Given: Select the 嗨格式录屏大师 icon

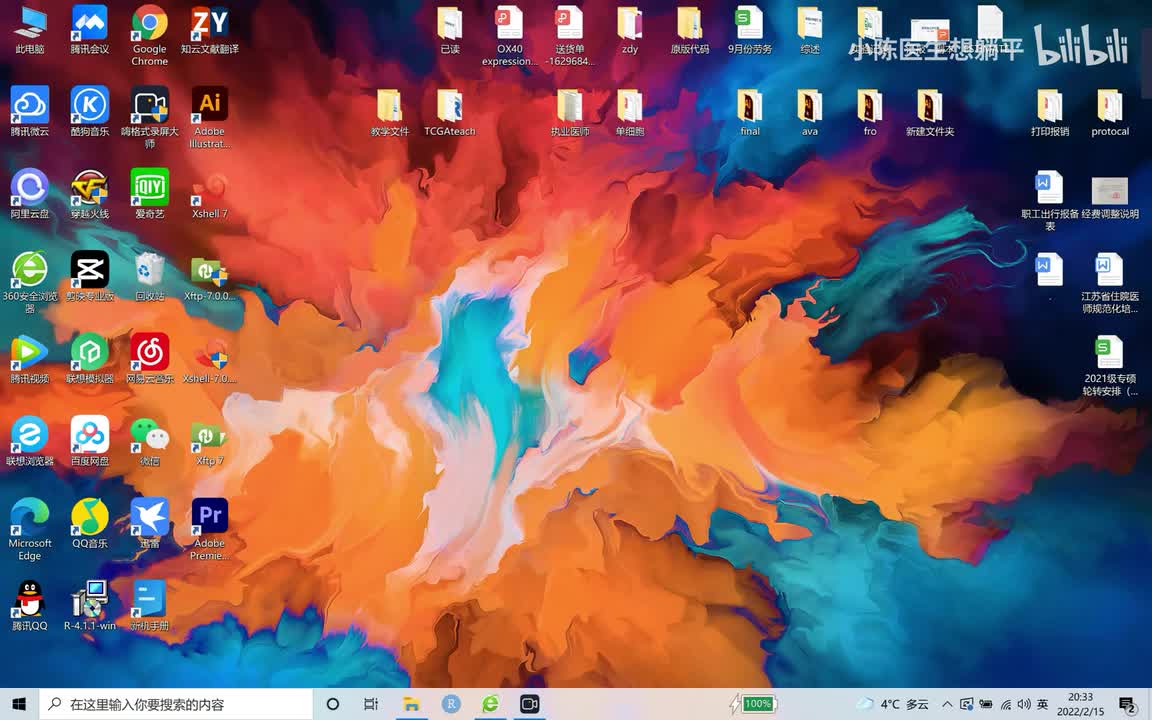Looking at the screenshot, I should pos(150,118).
